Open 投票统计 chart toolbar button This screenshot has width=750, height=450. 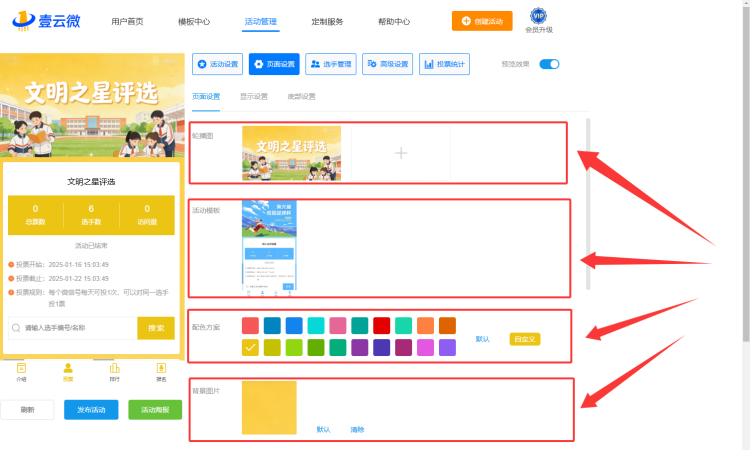(444, 64)
